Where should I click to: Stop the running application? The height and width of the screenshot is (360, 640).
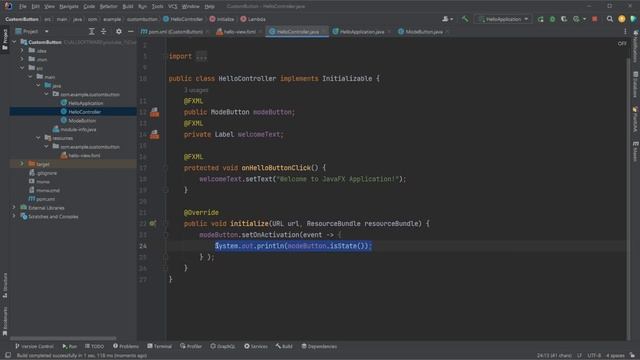pyautogui.click(x=595, y=19)
